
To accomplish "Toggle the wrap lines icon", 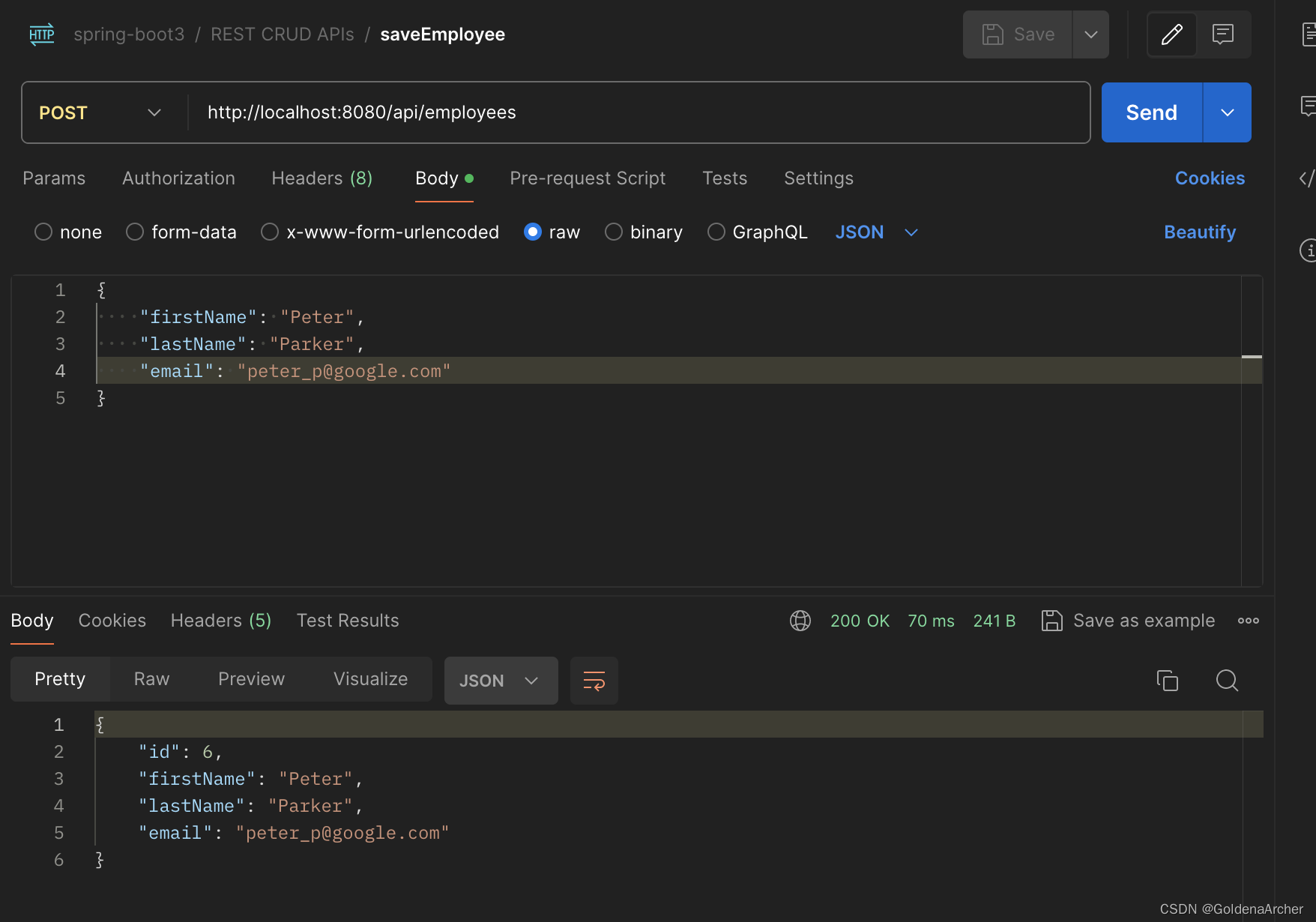I will pyautogui.click(x=594, y=681).
